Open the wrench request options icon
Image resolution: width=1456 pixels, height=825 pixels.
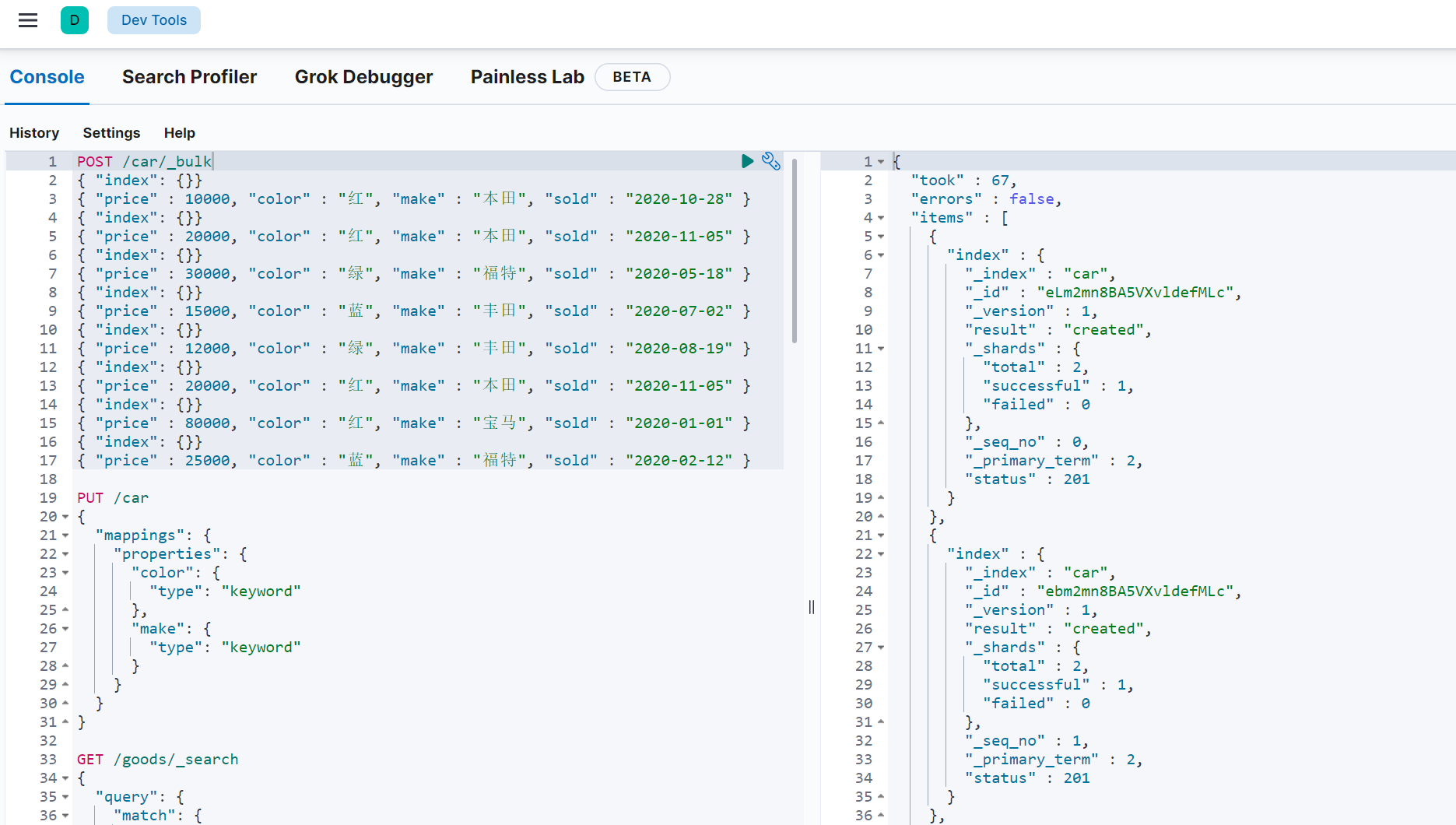(770, 161)
